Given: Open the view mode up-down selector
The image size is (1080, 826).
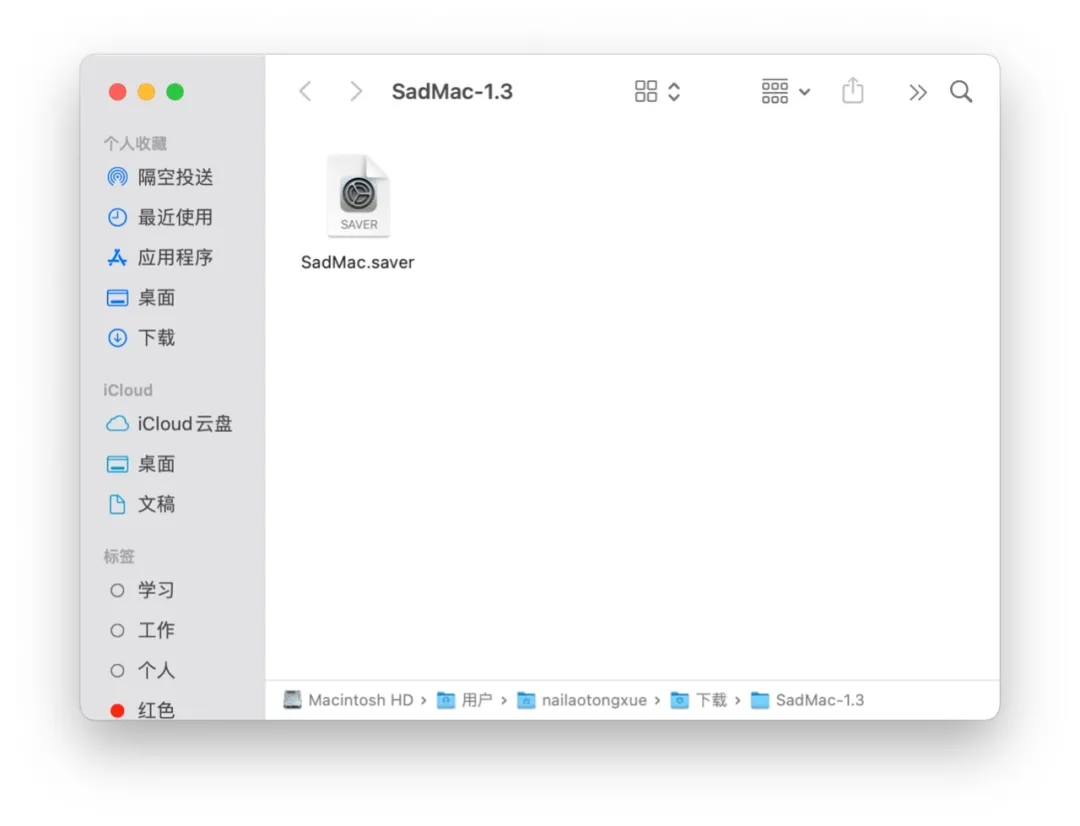Looking at the screenshot, I should pyautogui.click(x=674, y=91).
